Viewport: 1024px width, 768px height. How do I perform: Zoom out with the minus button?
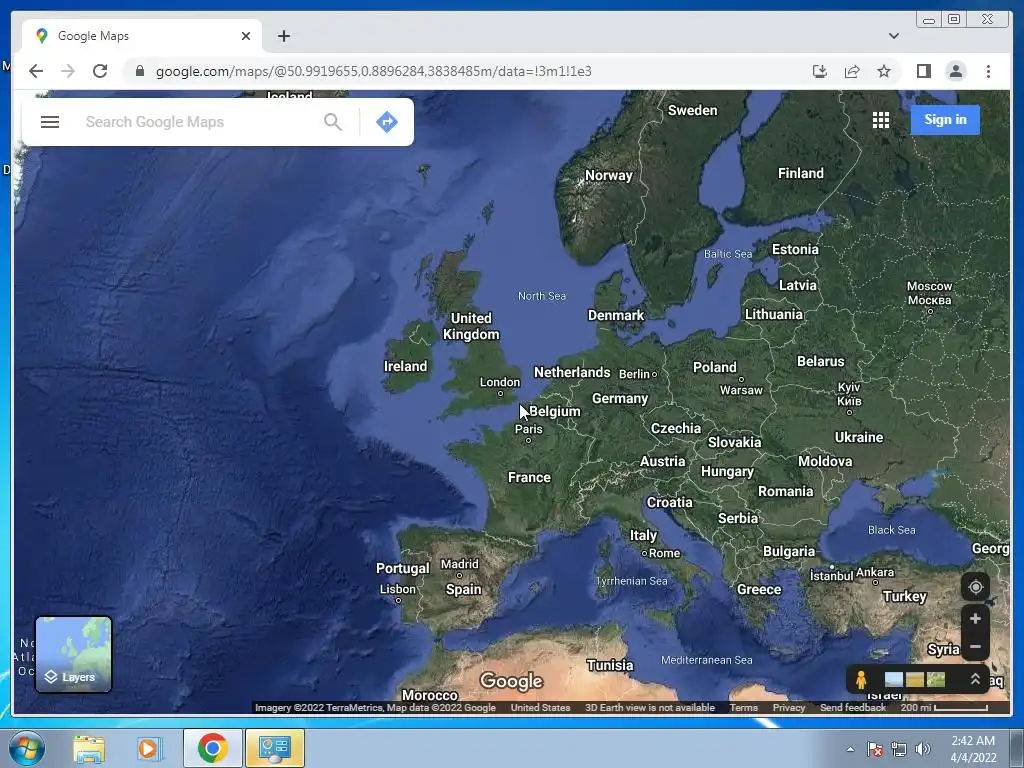point(975,647)
